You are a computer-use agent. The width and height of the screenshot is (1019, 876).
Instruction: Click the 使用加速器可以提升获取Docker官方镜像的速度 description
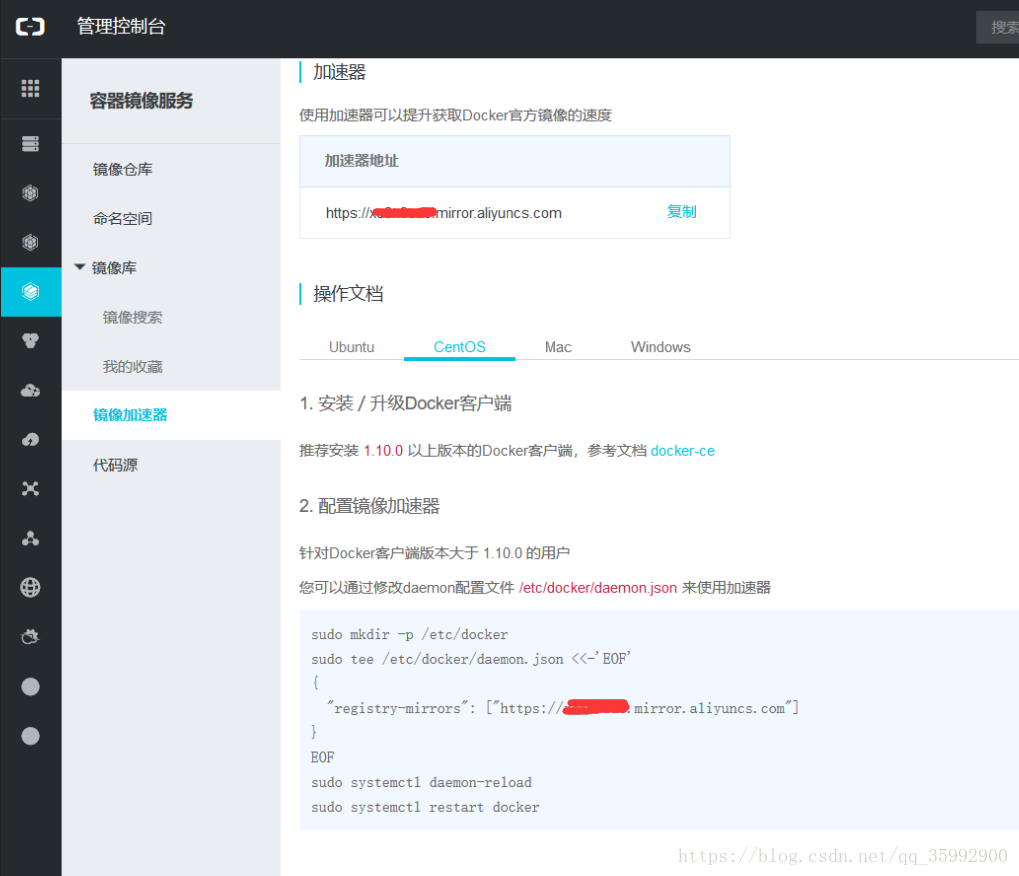click(x=456, y=115)
